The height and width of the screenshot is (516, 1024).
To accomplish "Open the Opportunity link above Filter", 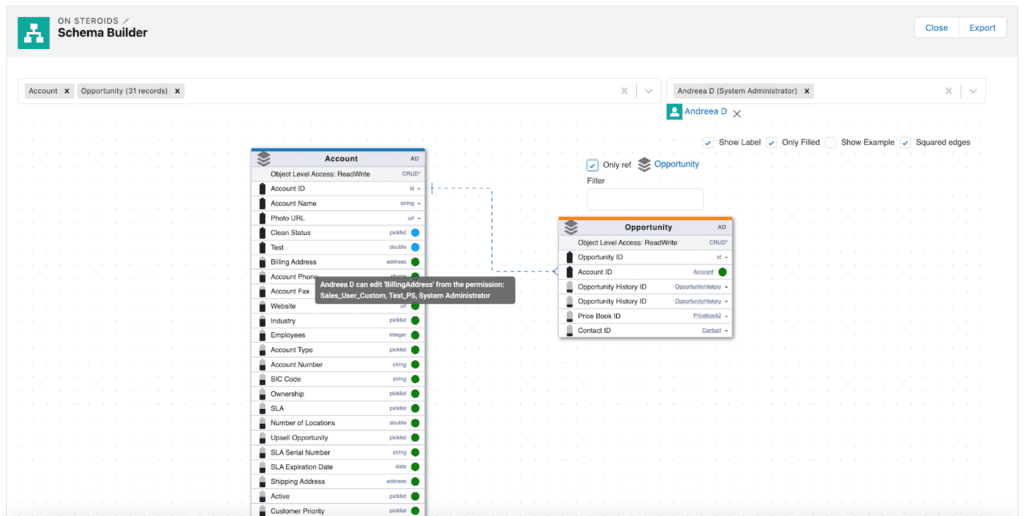I will tap(677, 164).
